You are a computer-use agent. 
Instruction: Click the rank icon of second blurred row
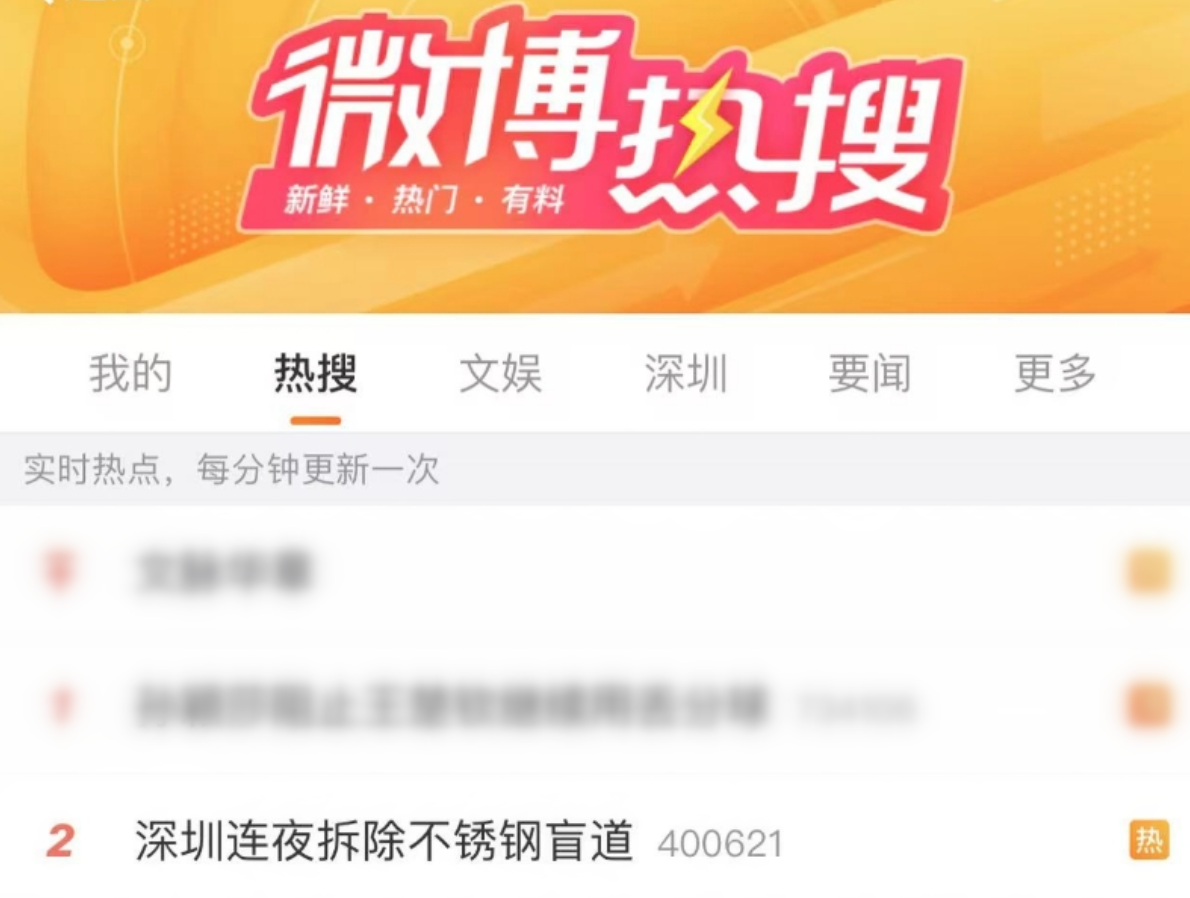61,705
